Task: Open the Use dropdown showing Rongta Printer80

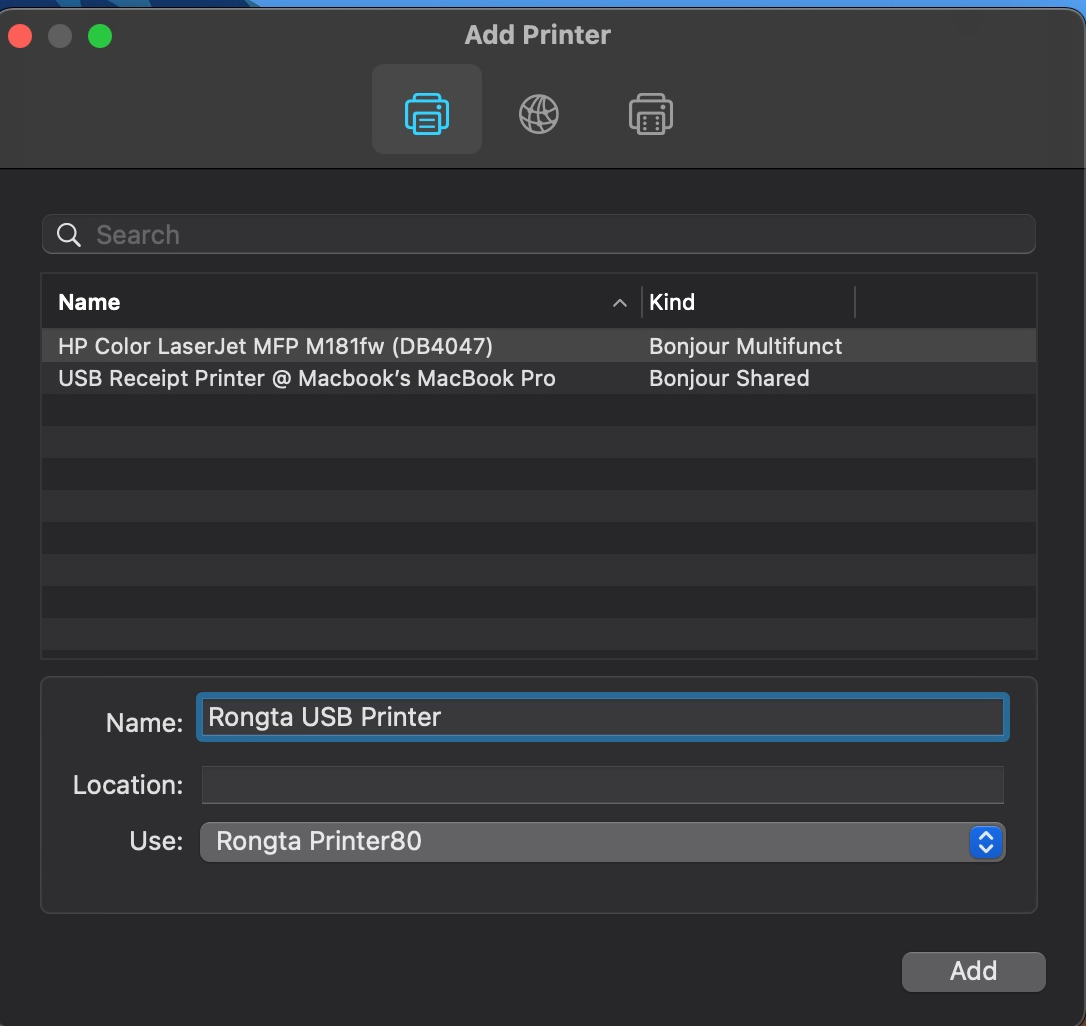Action: coord(603,842)
